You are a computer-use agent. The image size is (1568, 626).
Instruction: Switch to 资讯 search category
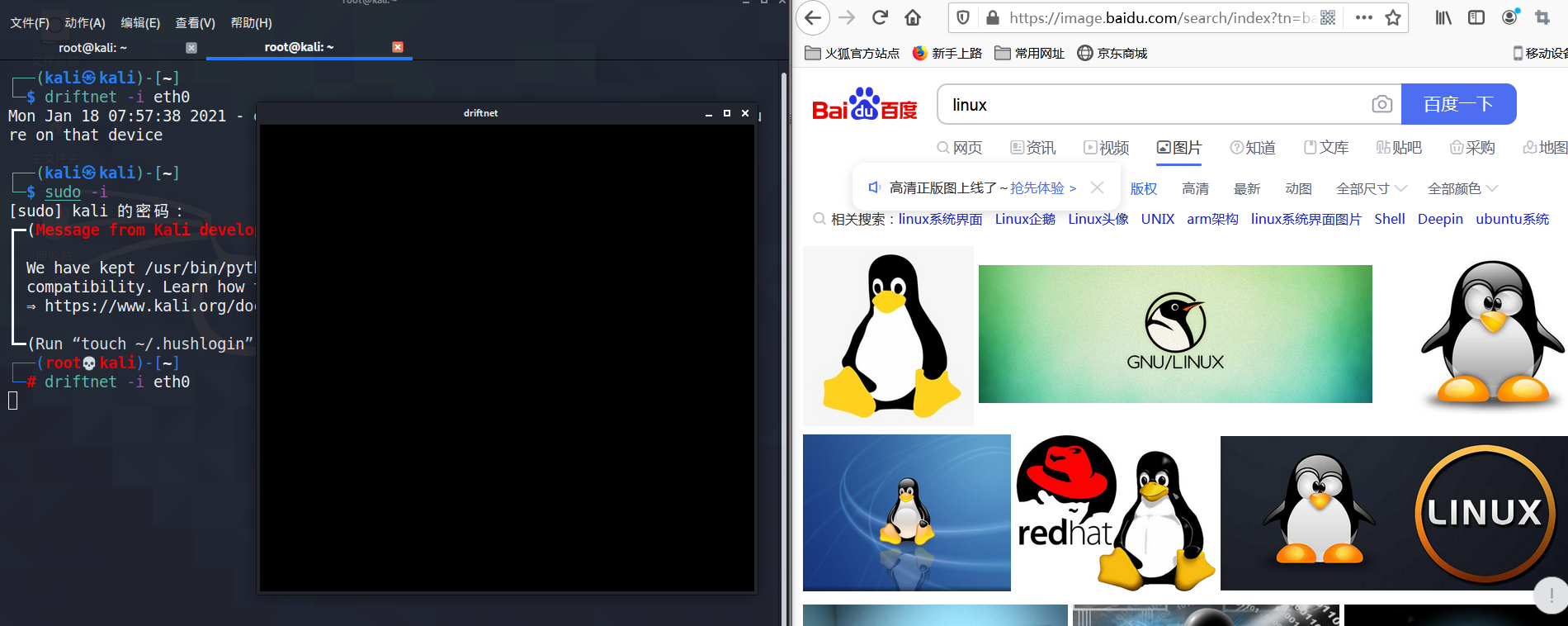point(1033,148)
